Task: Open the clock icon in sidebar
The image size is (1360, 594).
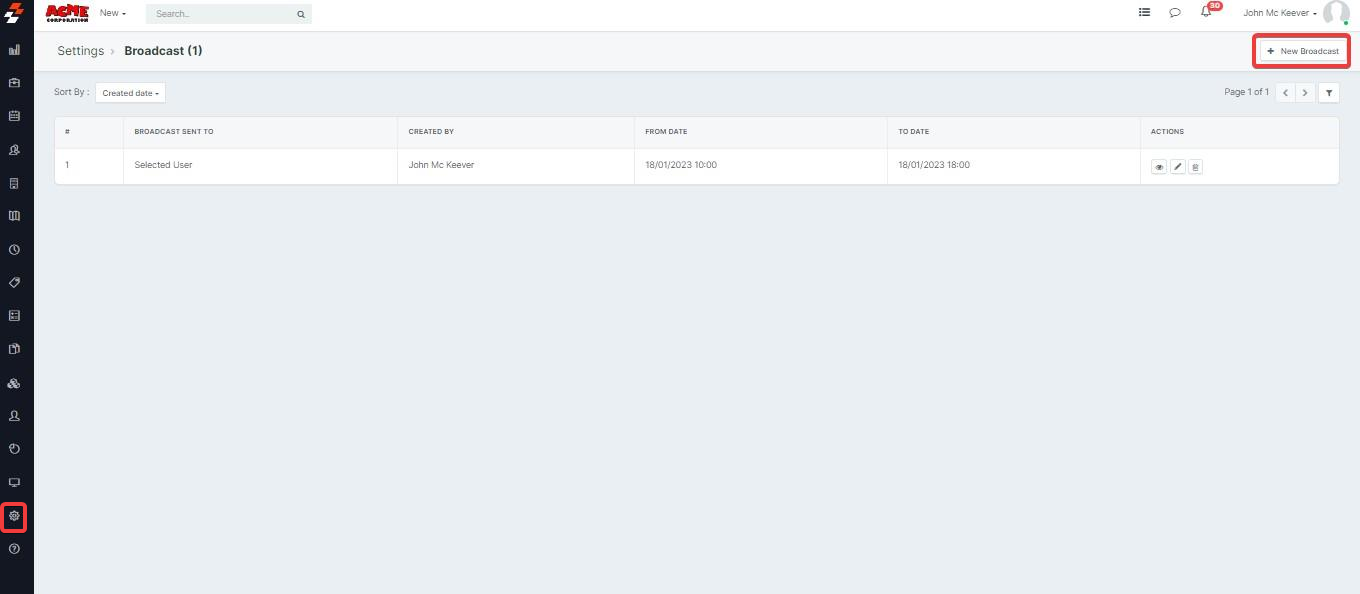Action: pyautogui.click(x=14, y=249)
